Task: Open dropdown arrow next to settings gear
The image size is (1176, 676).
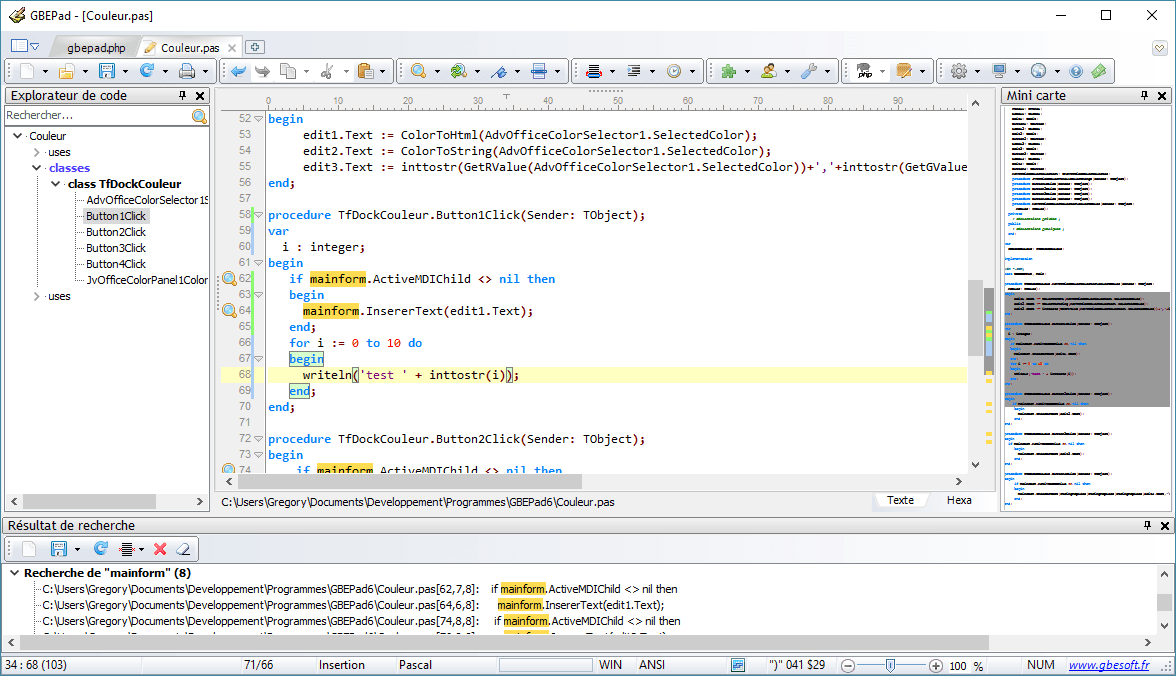Action: tap(977, 72)
